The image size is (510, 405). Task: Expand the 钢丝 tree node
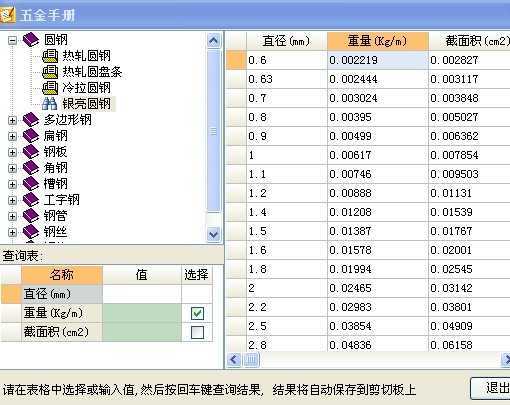point(12,232)
